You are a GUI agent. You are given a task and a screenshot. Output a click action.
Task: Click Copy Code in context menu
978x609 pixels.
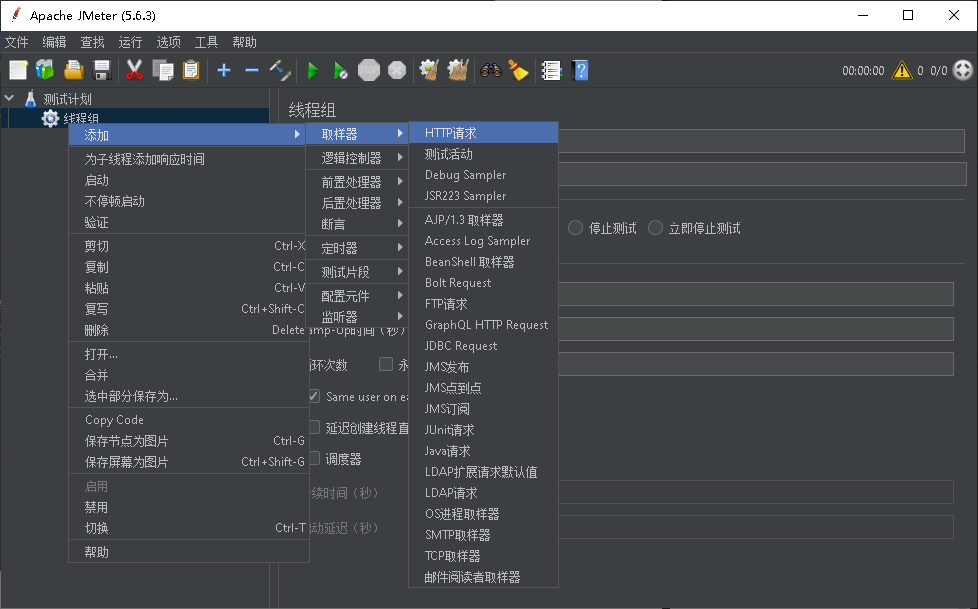pyautogui.click(x=189, y=420)
